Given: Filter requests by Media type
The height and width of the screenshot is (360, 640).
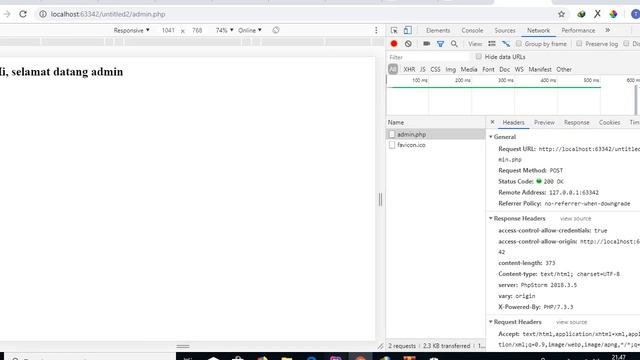Looking at the screenshot, I should [x=469, y=69].
